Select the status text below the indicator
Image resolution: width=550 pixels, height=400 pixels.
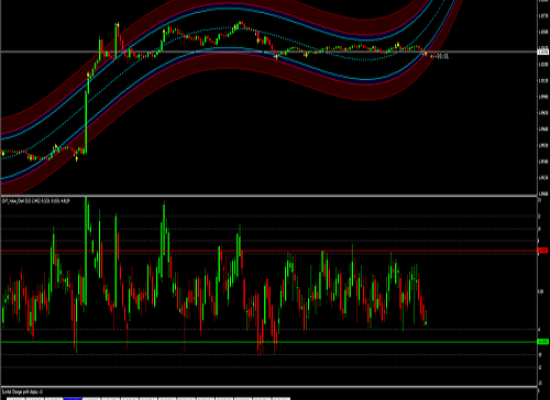pos(22,392)
